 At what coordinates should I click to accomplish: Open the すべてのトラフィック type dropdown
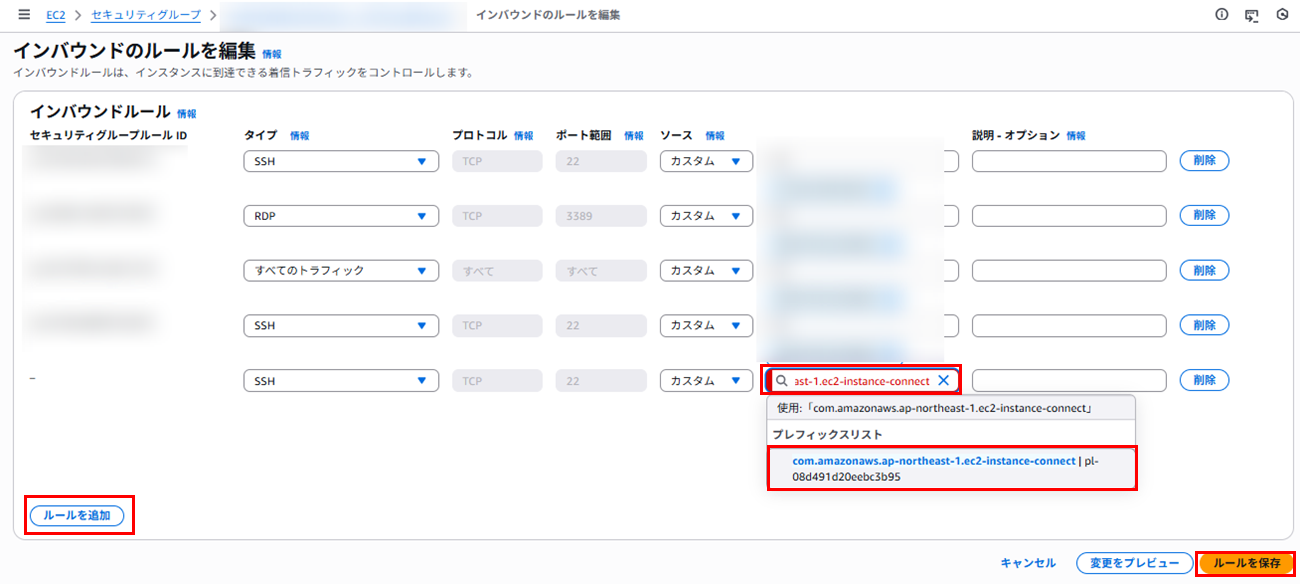tap(341, 270)
